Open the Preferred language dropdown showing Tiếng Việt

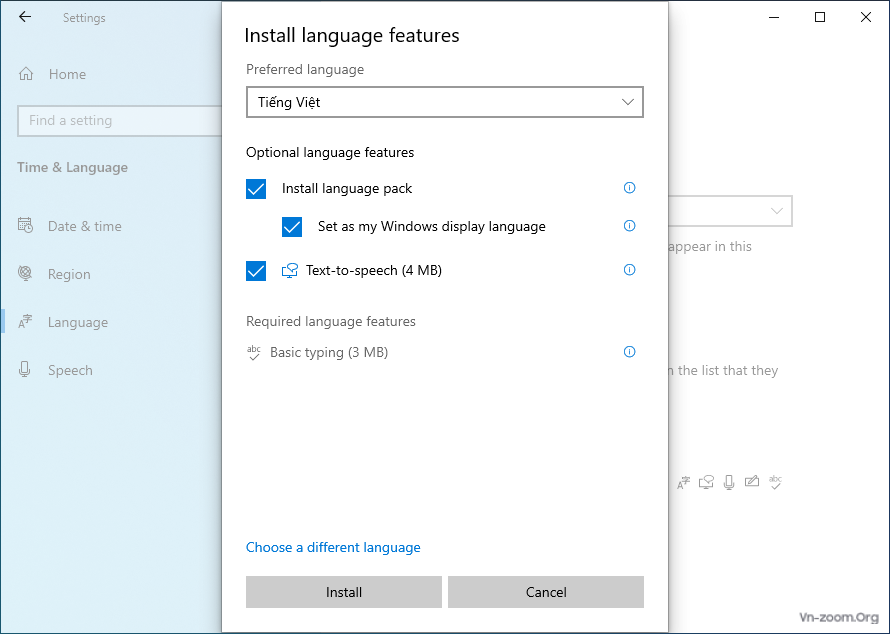(x=445, y=102)
